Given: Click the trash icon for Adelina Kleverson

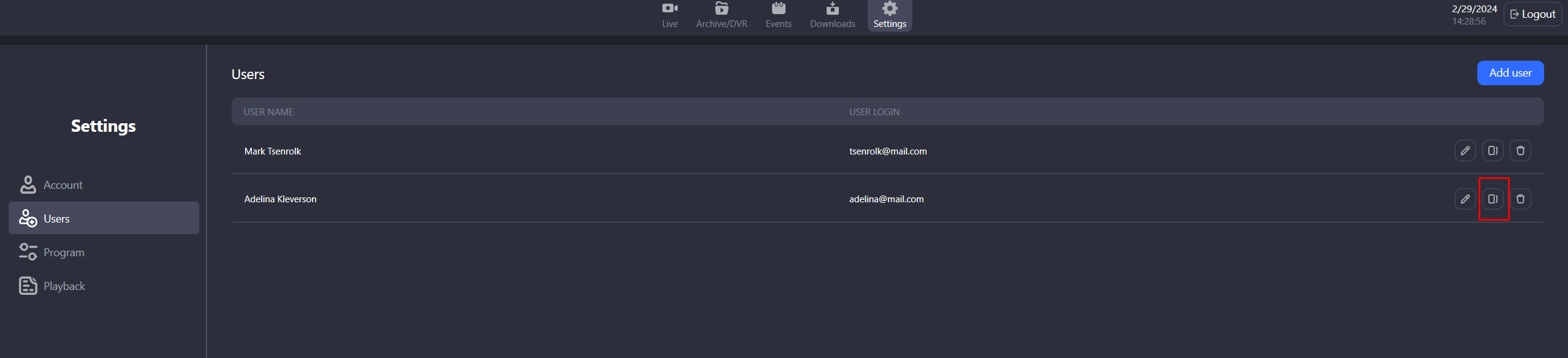Looking at the screenshot, I should (x=1520, y=199).
